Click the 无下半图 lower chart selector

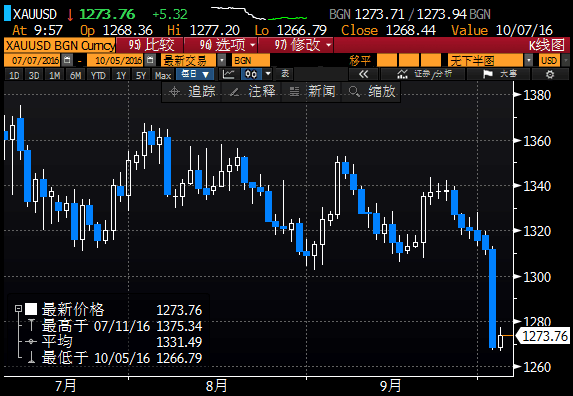[x=486, y=60]
